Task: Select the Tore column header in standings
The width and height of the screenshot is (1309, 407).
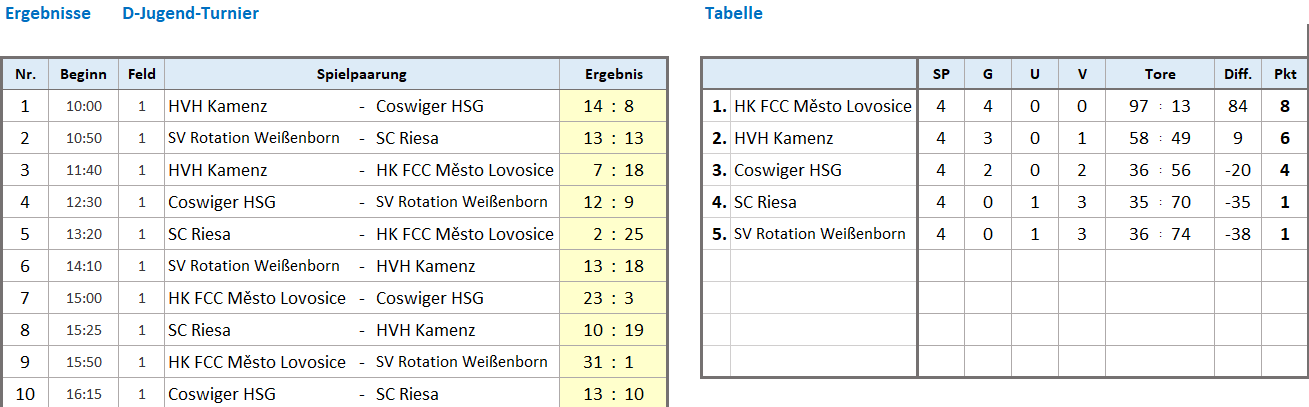Action: coord(1160,74)
